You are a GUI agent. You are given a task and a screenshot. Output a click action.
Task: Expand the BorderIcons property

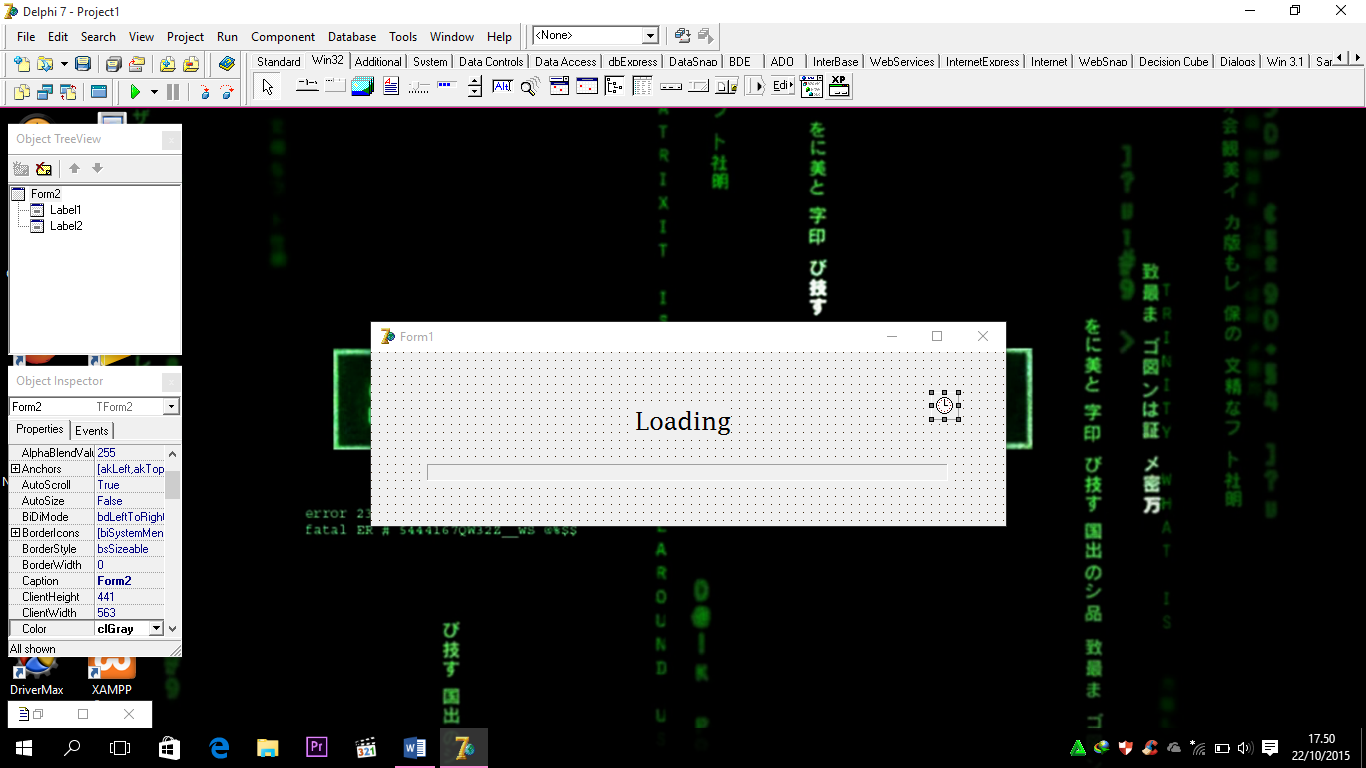pos(14,532)
